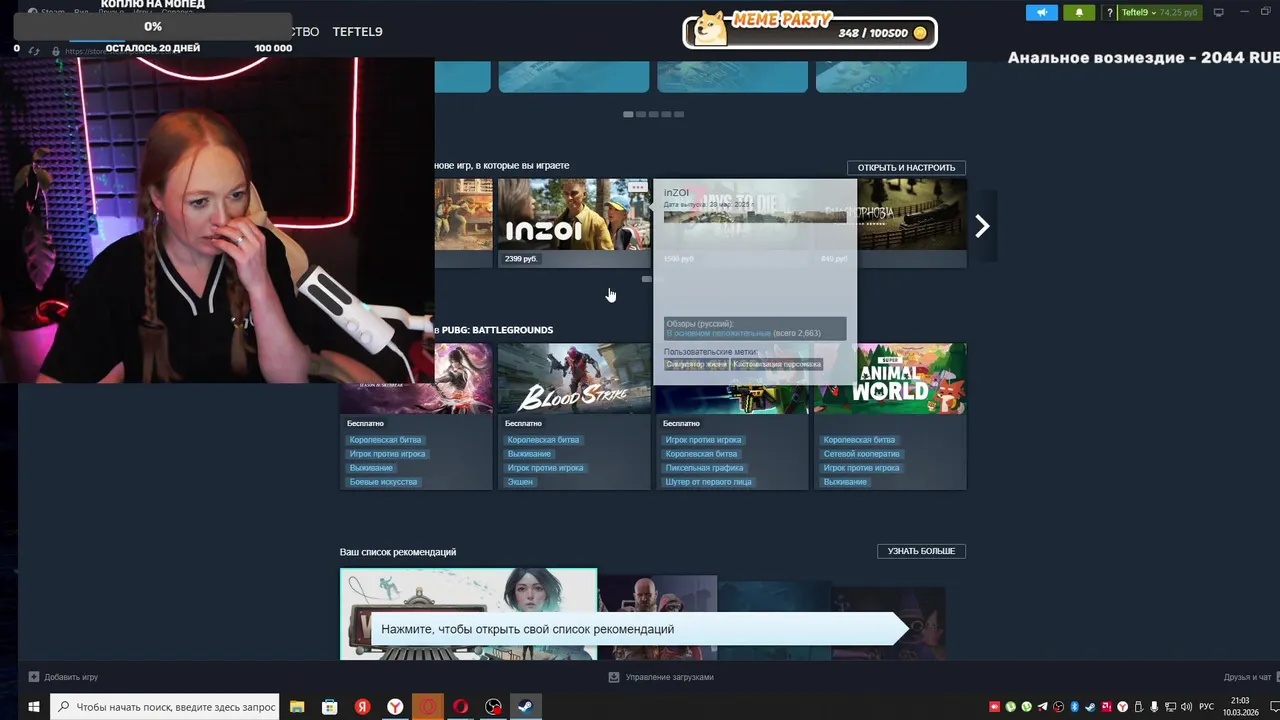This screenshot has width=1280, height=720.
Task: Click the Steam system tray icon
Action: (1090, 707)
